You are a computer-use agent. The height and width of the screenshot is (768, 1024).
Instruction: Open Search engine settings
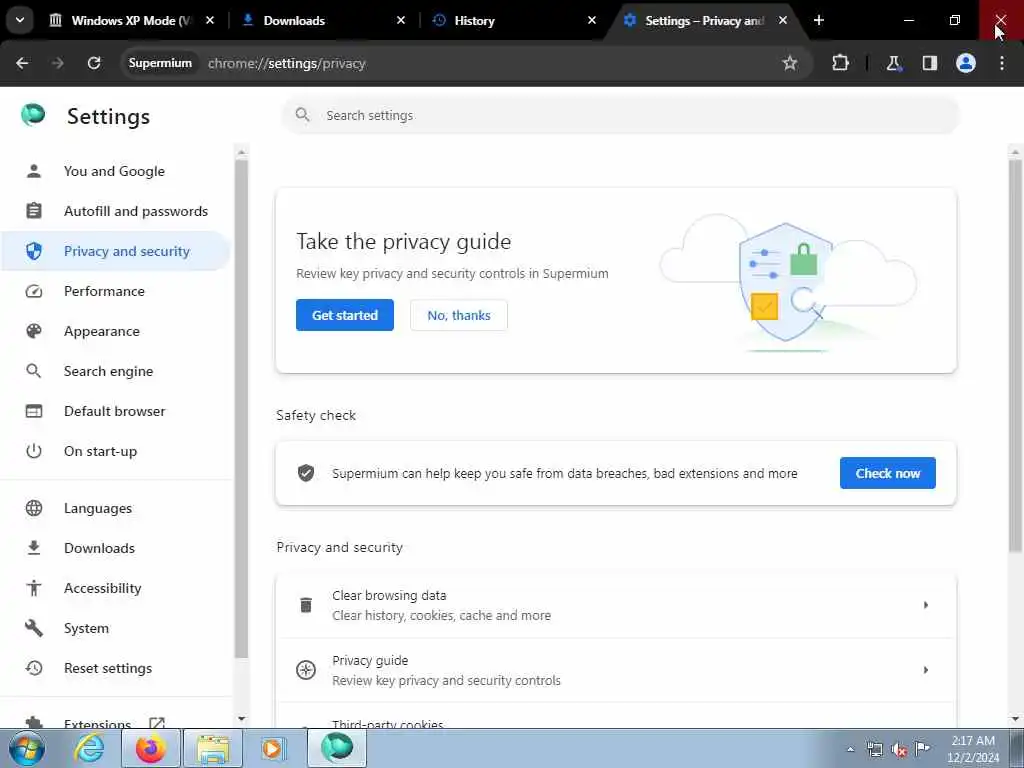click(115, 371)
